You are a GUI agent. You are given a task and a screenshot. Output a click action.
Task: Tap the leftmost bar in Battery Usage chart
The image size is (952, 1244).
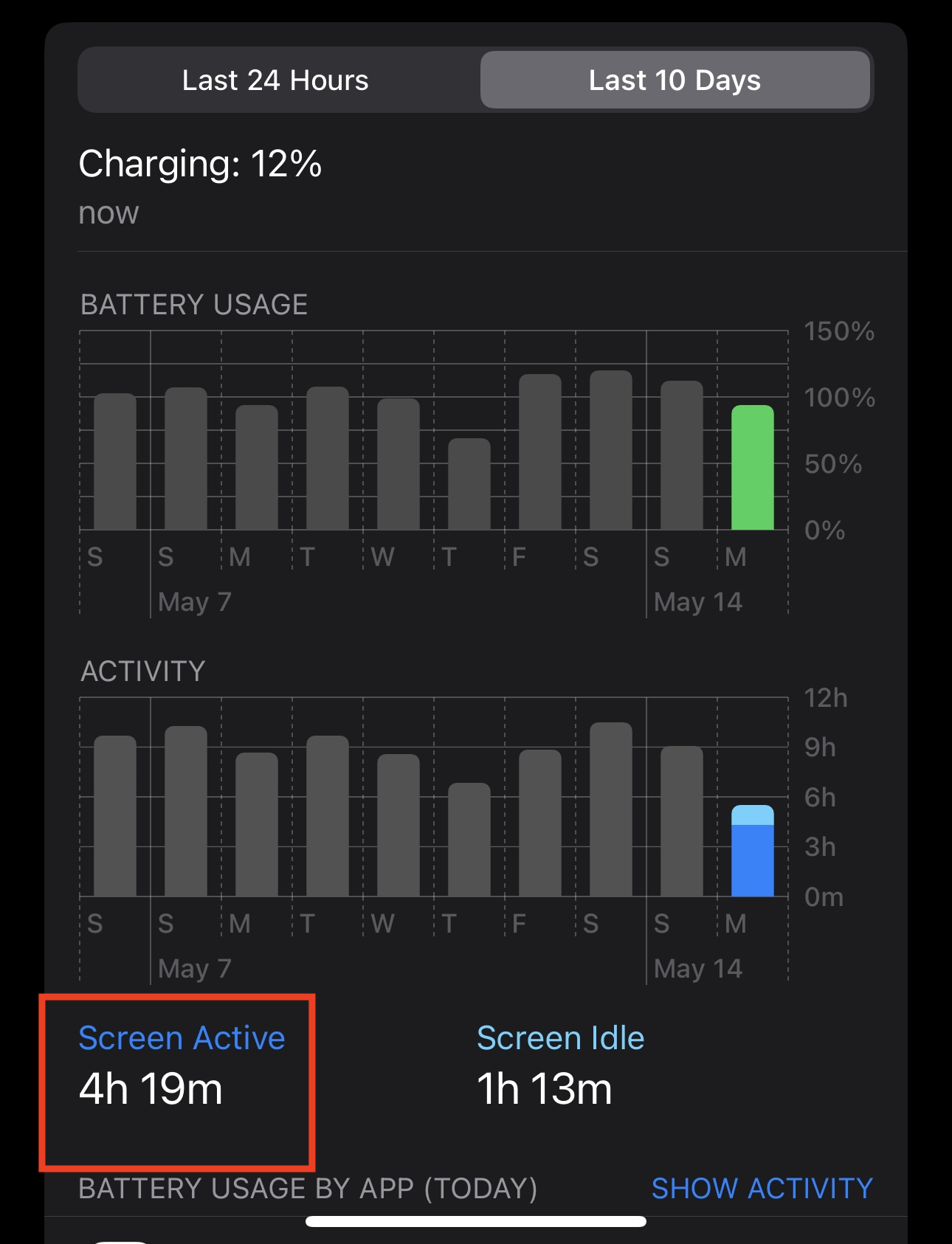tap(115, 462)
